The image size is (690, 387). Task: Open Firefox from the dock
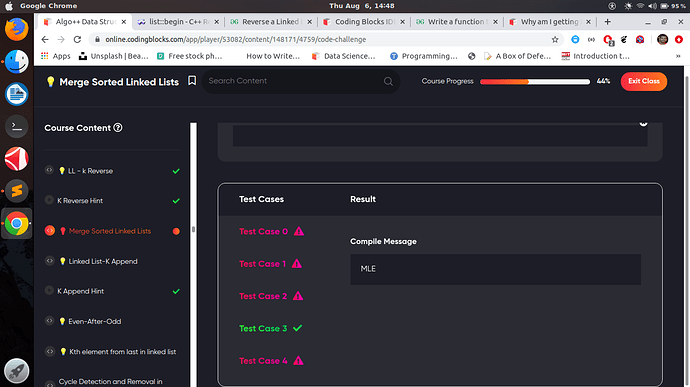[17, 29]
